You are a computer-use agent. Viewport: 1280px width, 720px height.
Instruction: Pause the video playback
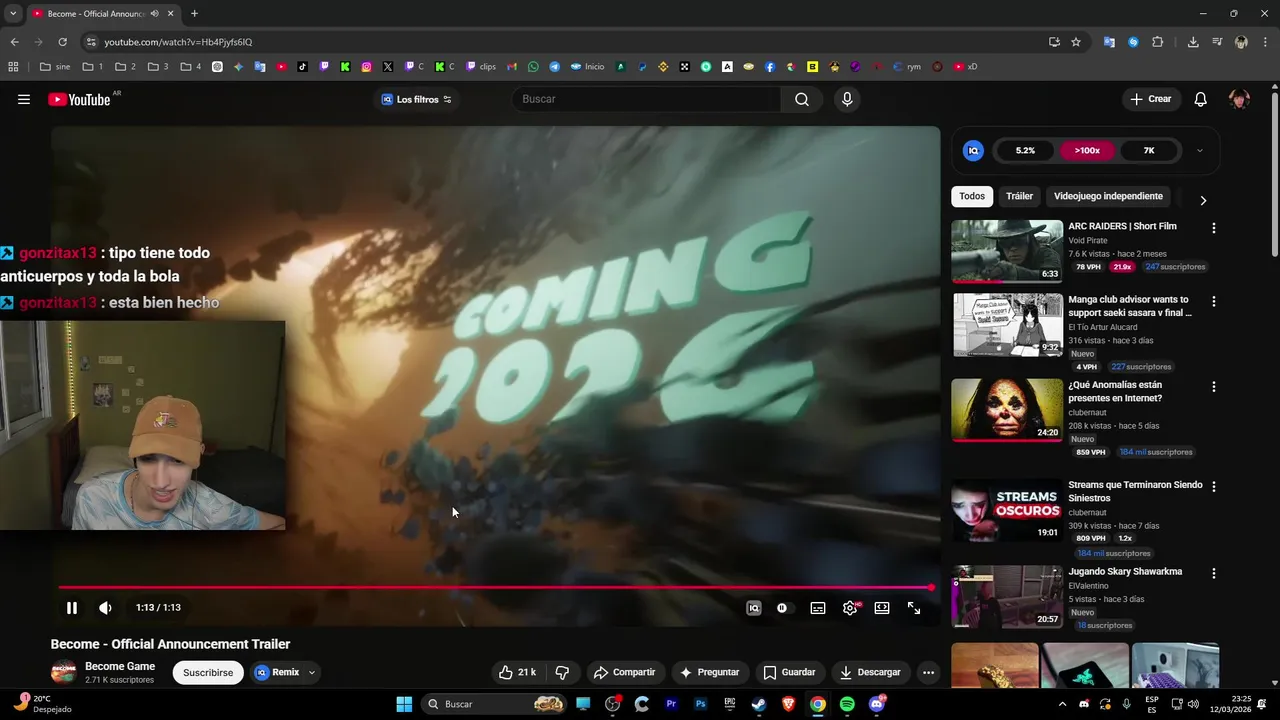[x=72, y=608]
